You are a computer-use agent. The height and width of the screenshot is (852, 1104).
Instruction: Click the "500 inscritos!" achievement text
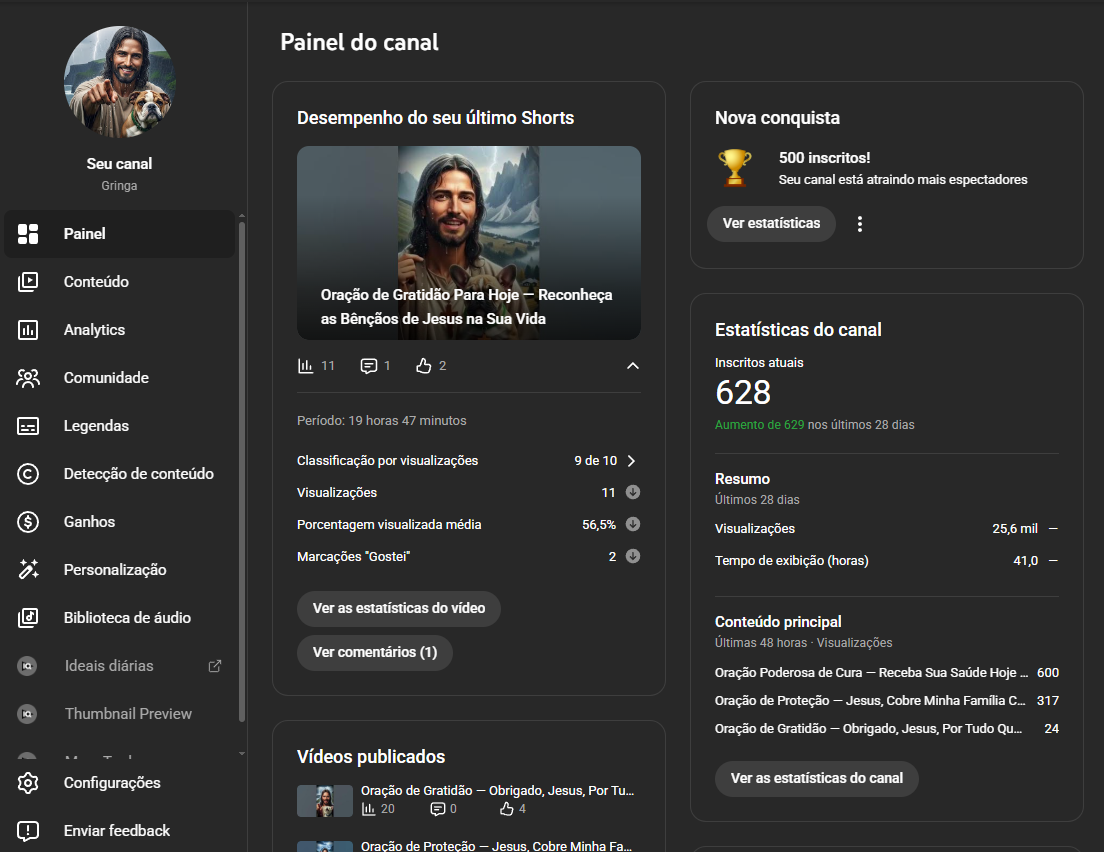824,158
